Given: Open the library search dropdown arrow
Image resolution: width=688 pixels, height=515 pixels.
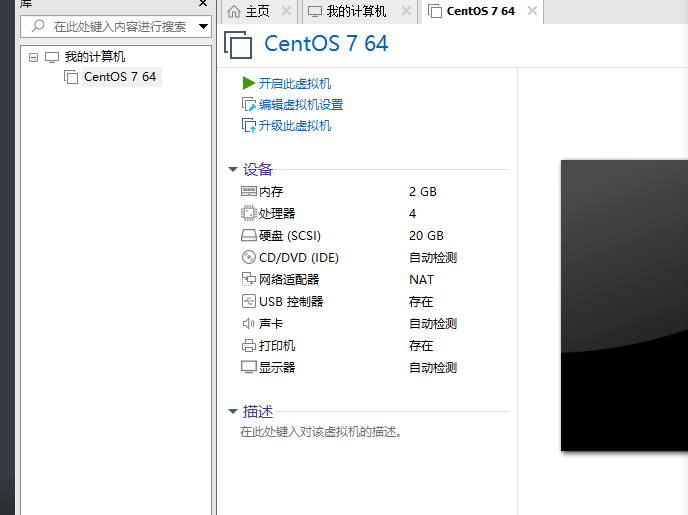Looking at the screenshot, I should click(x=203, y=26).
